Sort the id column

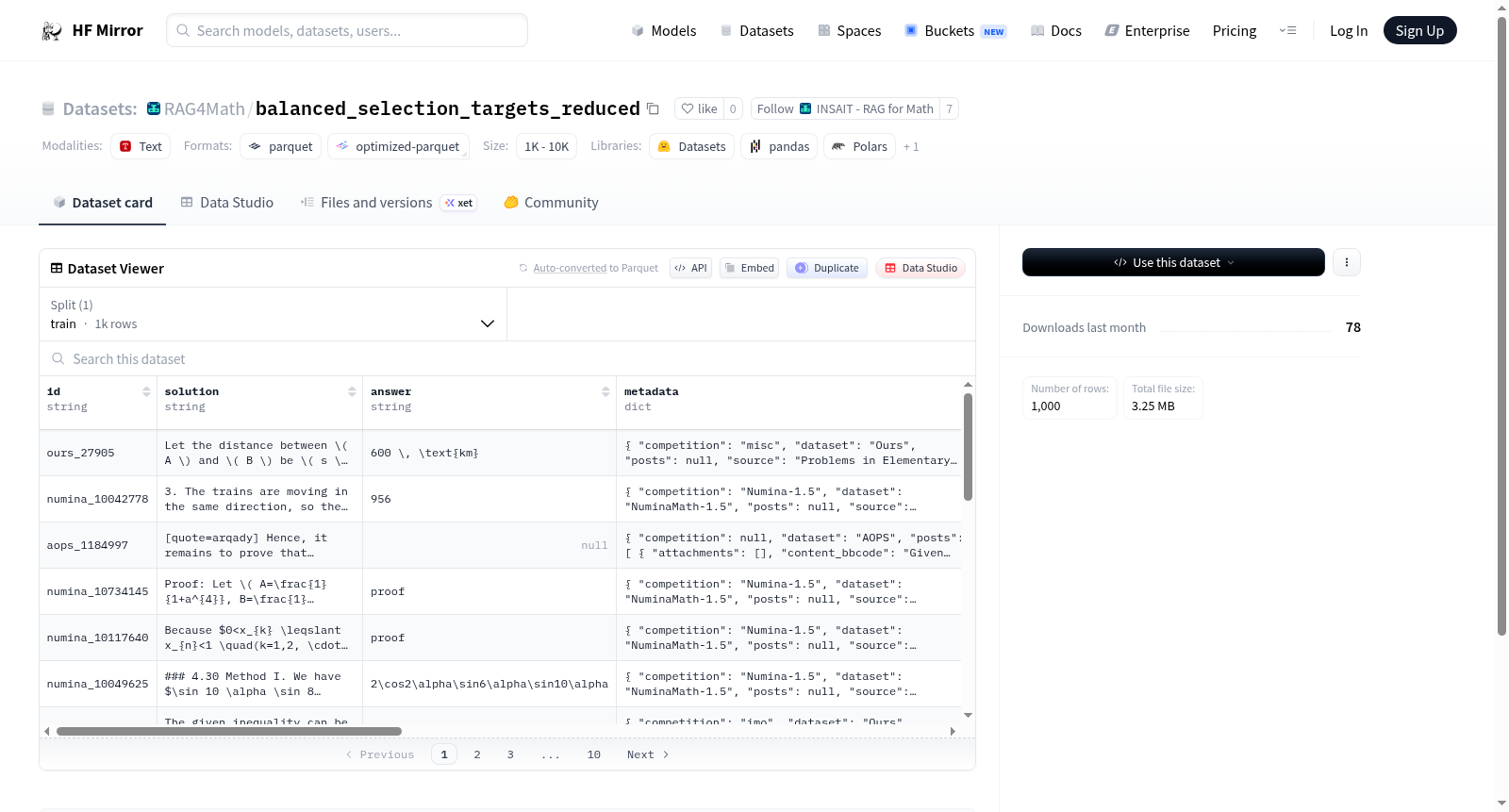tap(146, 391)
